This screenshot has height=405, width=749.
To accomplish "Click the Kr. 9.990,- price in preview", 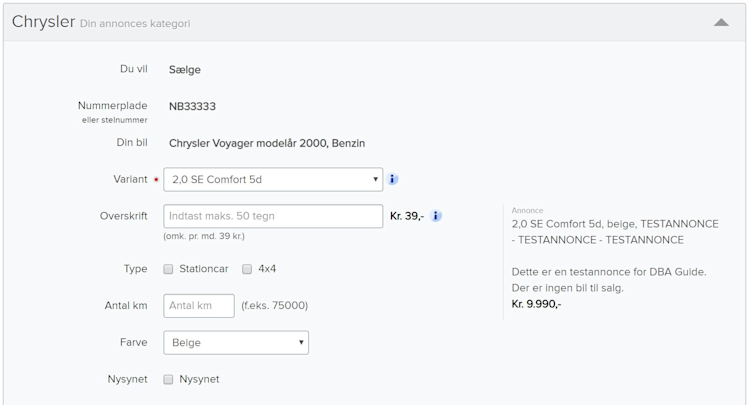I will coord(536,304).
